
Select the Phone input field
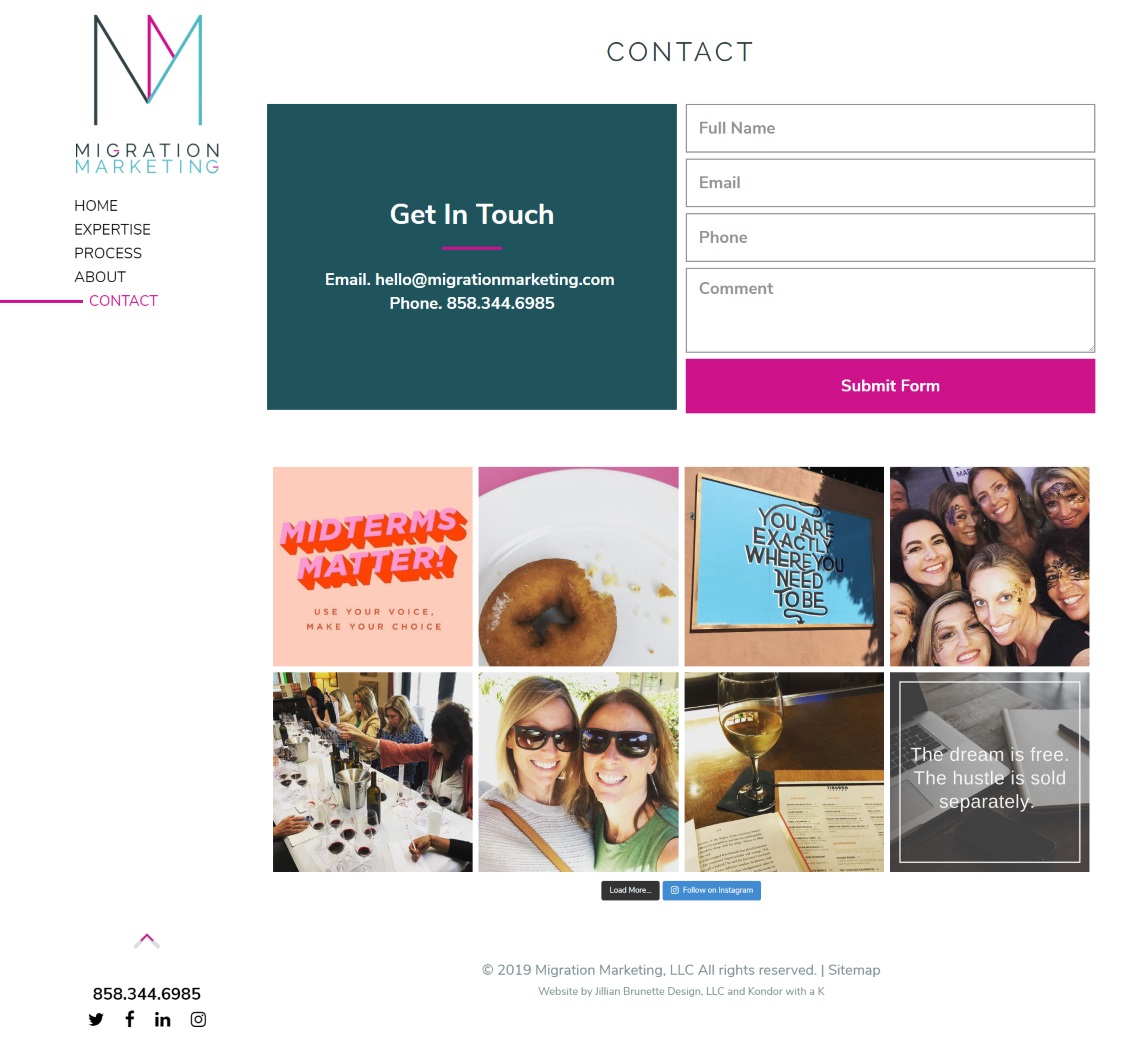tap(890, 237)
